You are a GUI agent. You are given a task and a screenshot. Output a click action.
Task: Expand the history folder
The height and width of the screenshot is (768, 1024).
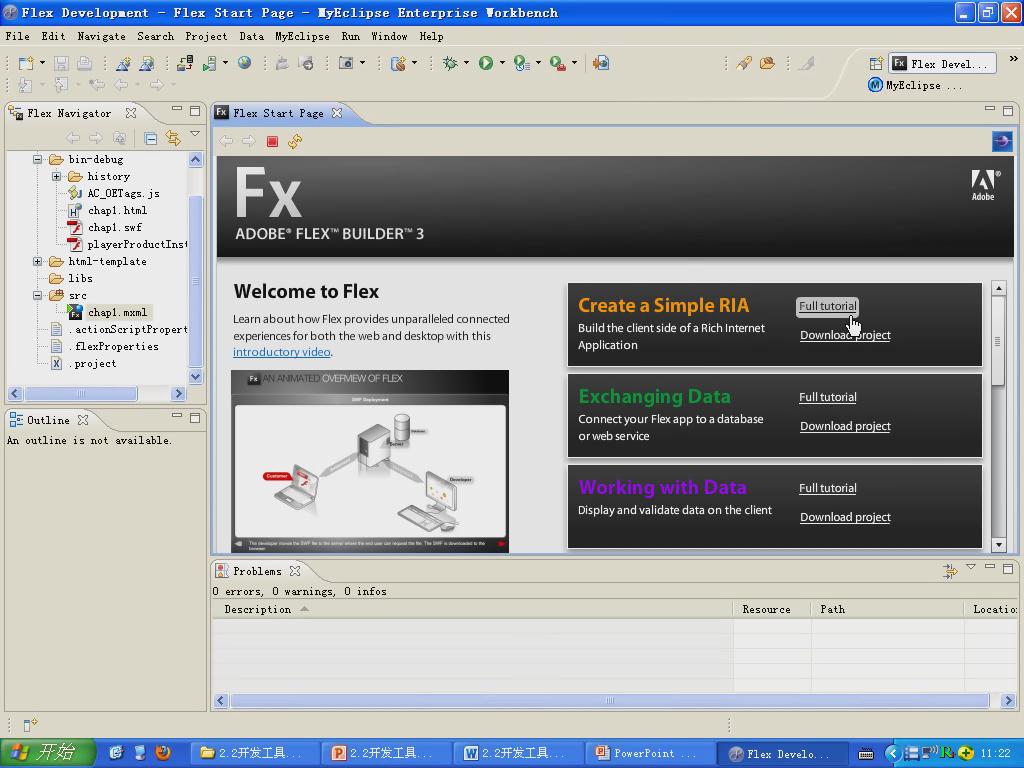56,176
